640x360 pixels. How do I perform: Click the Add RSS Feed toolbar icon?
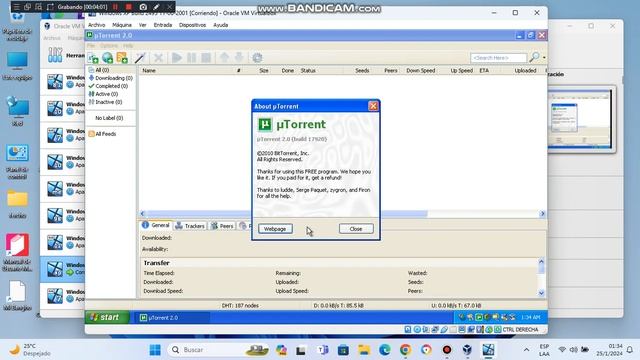[122, 58]
